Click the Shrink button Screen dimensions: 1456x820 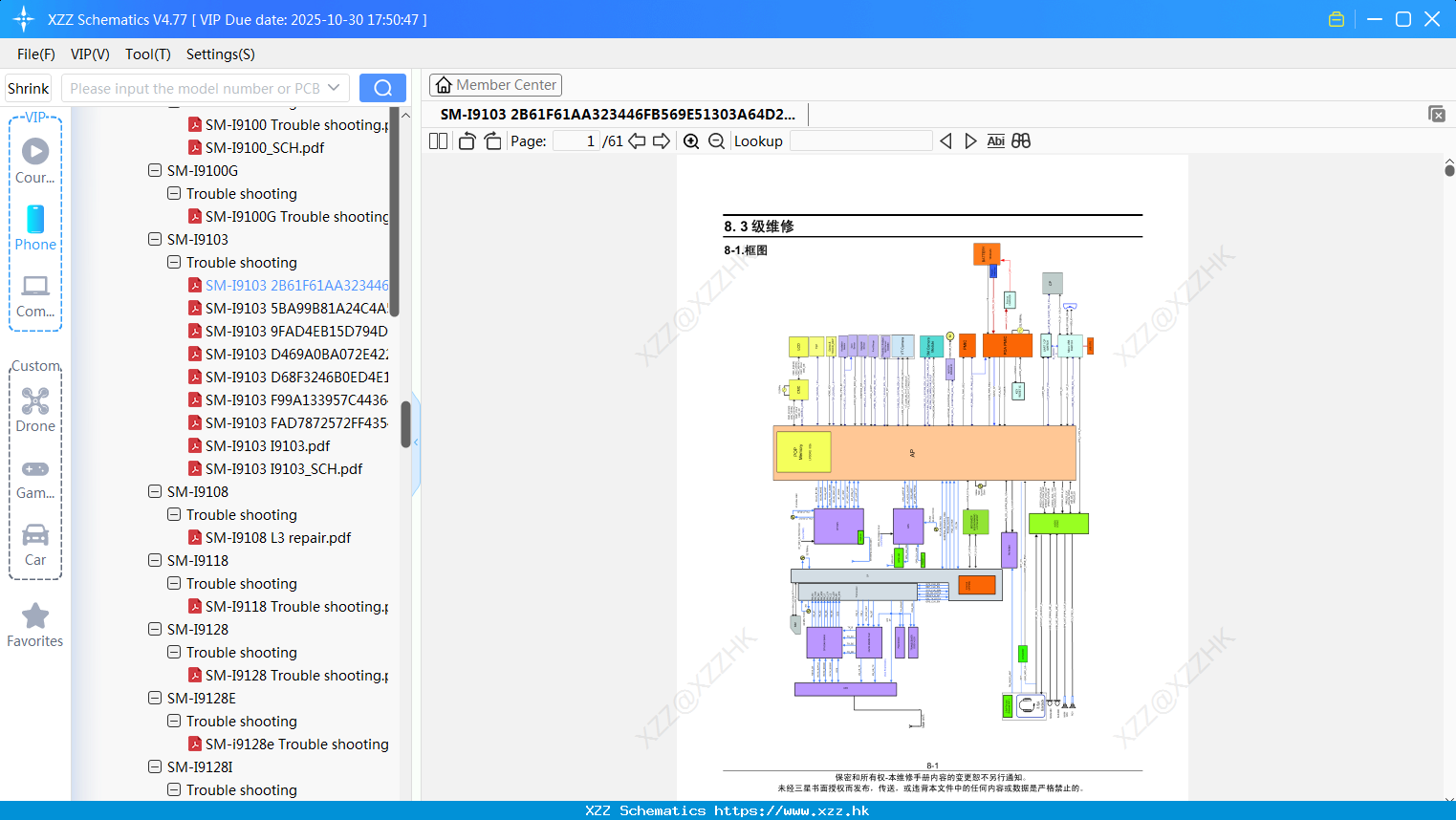[28, 88]
